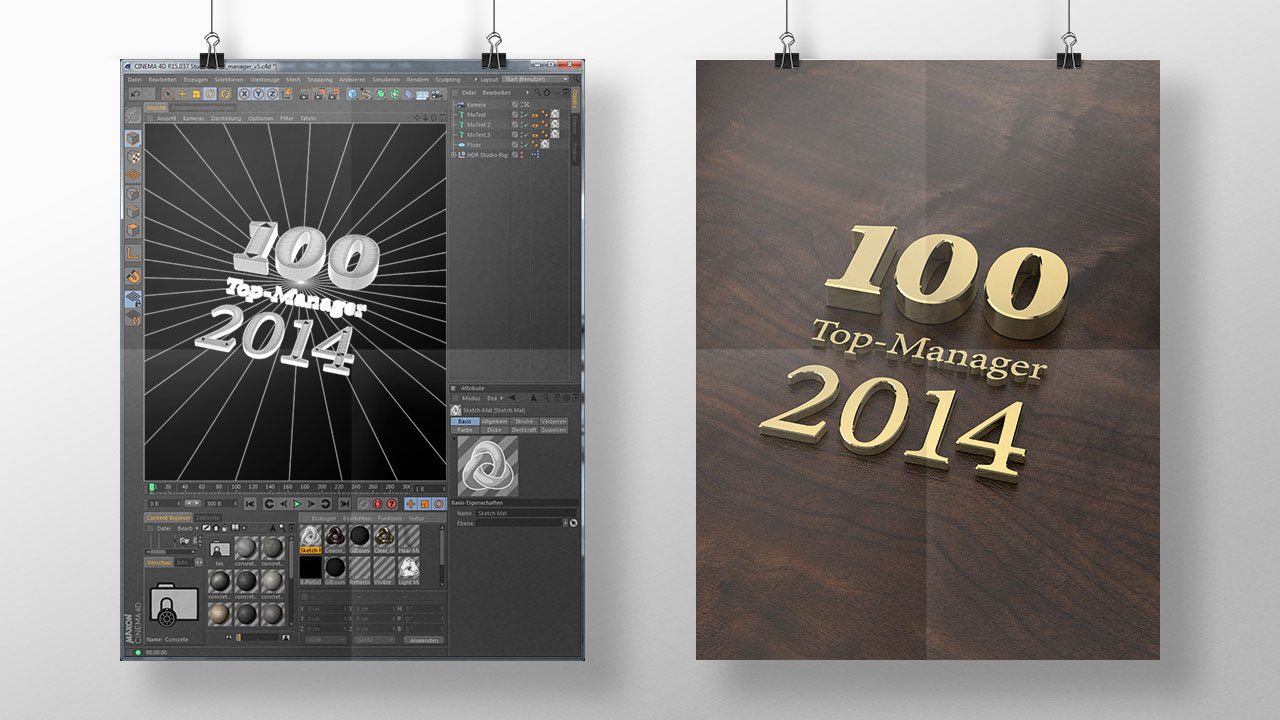
Task: Open the Datei menu in menu bar
Action: (x=134, y=79)
